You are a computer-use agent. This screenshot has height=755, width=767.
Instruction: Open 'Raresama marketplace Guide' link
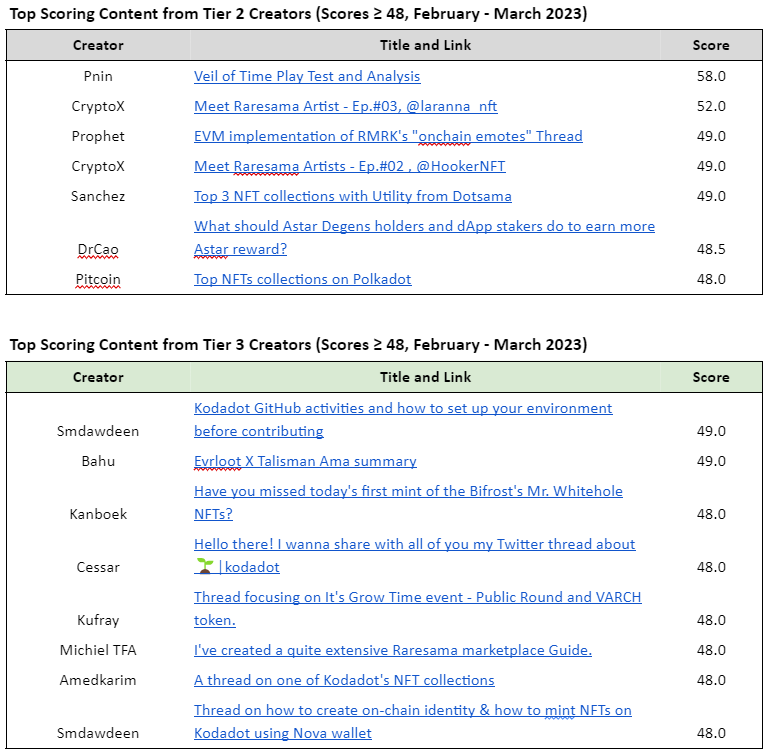tap(392, 650)
